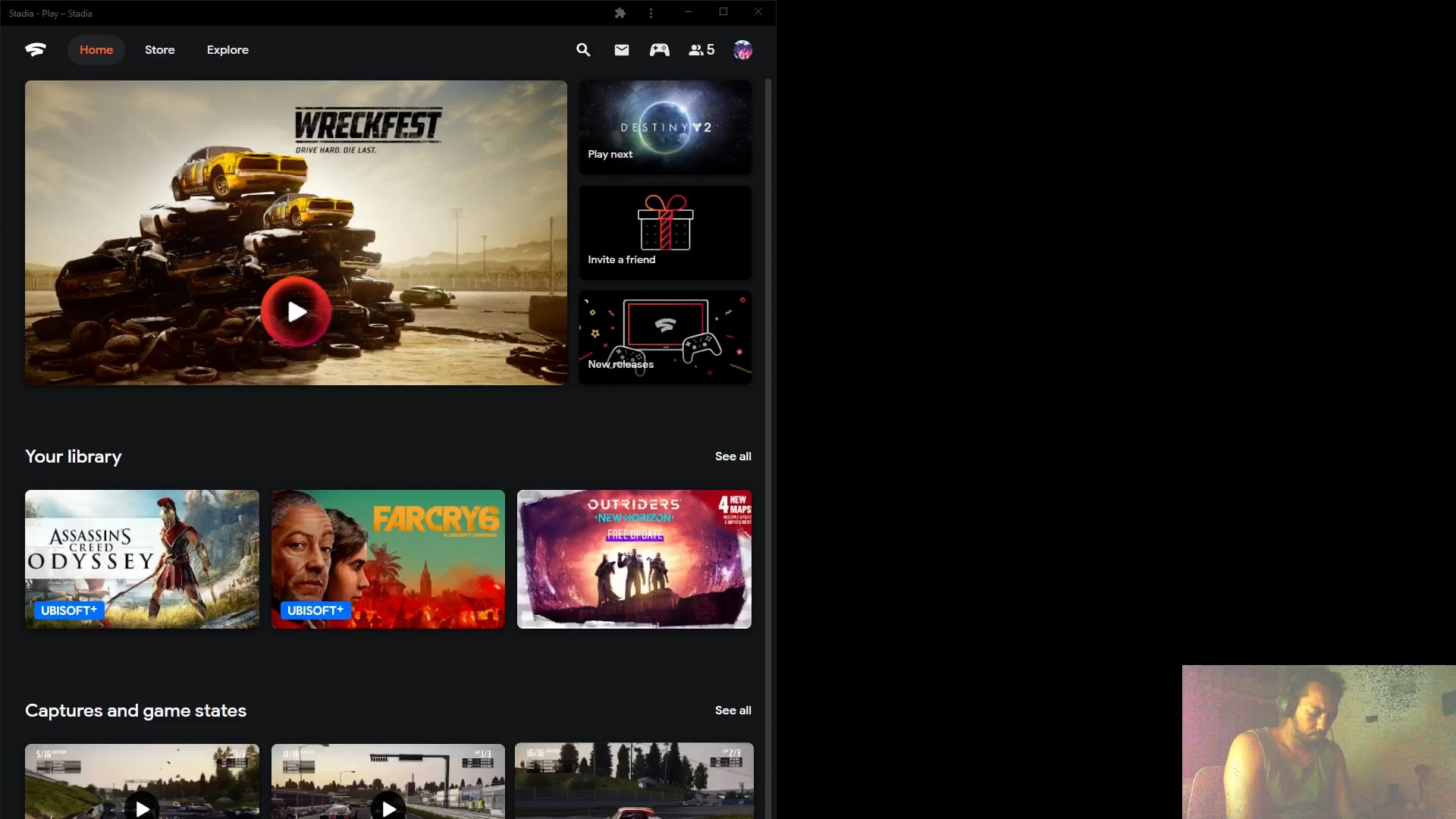Open the messages envelope icon
The height and width of the screenshot is (819, 1456).
point(622,50)
